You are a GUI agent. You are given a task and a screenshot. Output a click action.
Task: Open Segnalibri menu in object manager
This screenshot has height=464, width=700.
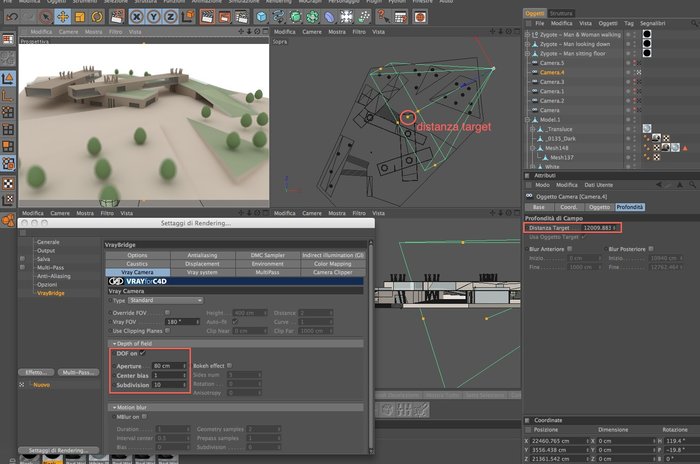(652, 23)
